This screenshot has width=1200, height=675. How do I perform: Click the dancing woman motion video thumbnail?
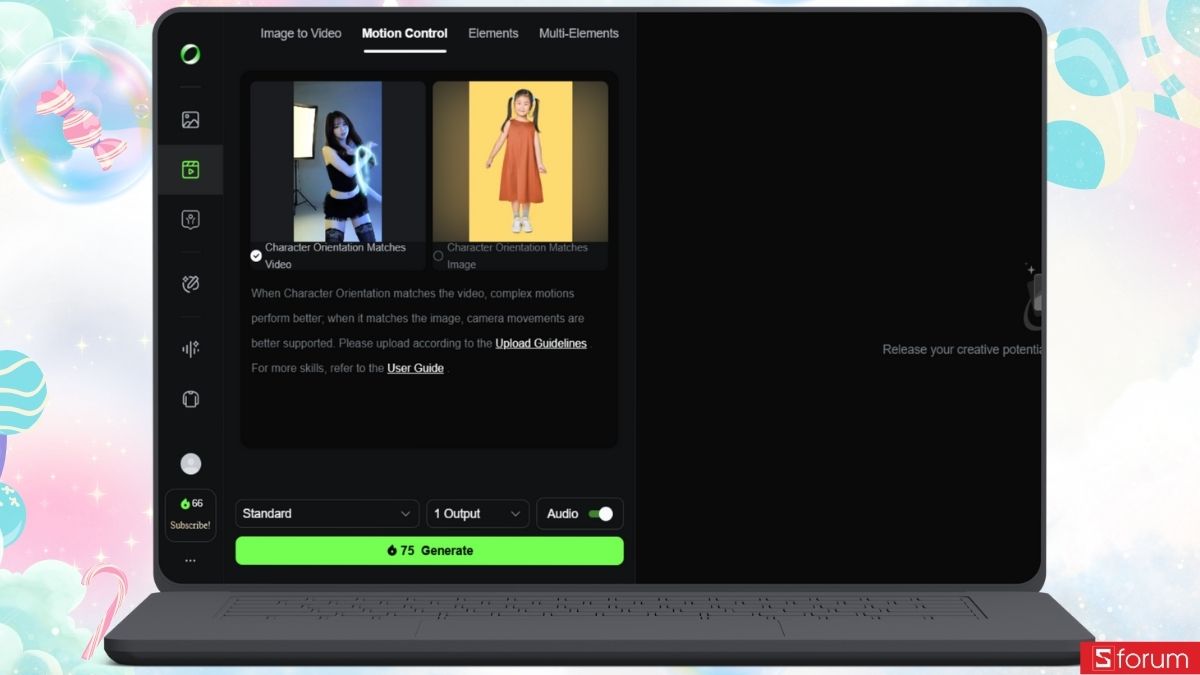click(337, 161)
